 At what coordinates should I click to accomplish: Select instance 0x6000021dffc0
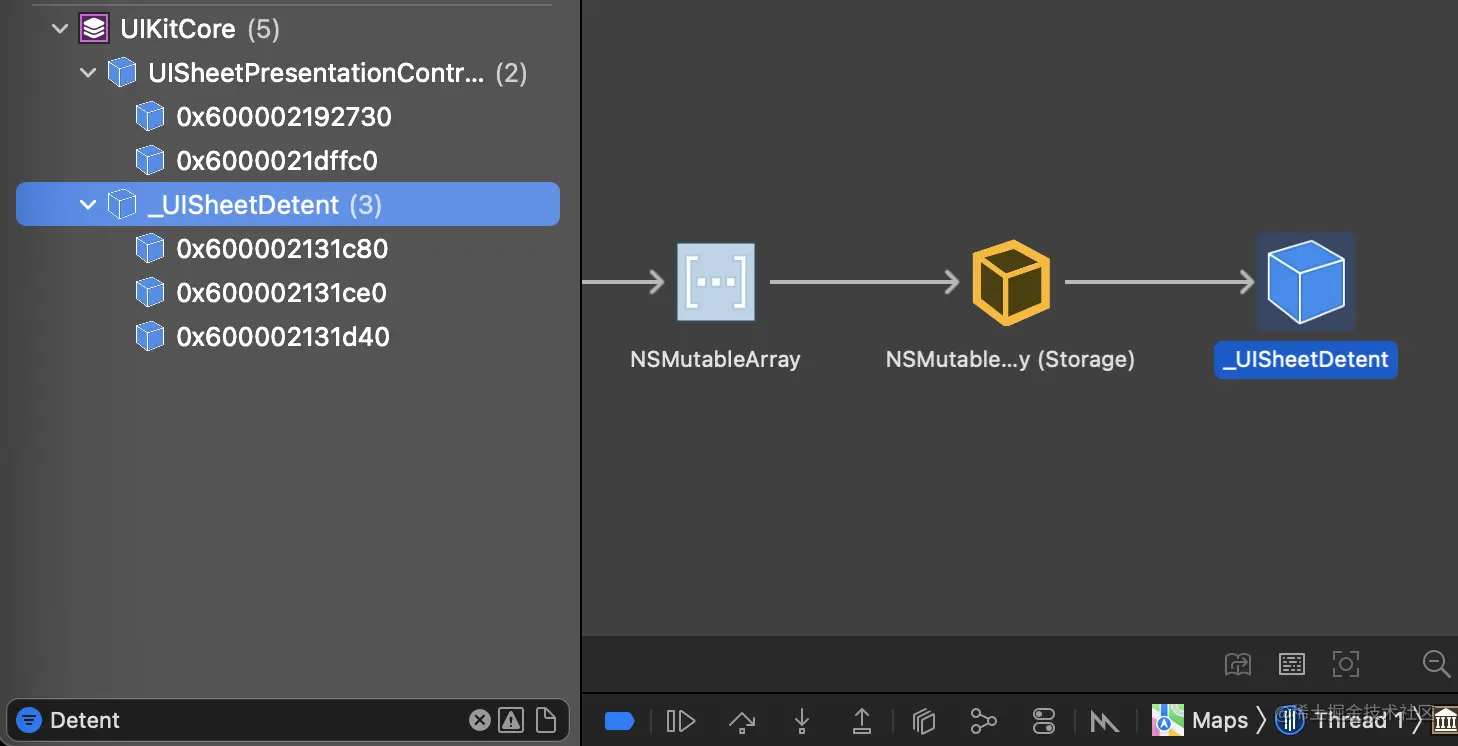[x=288, y=161]
